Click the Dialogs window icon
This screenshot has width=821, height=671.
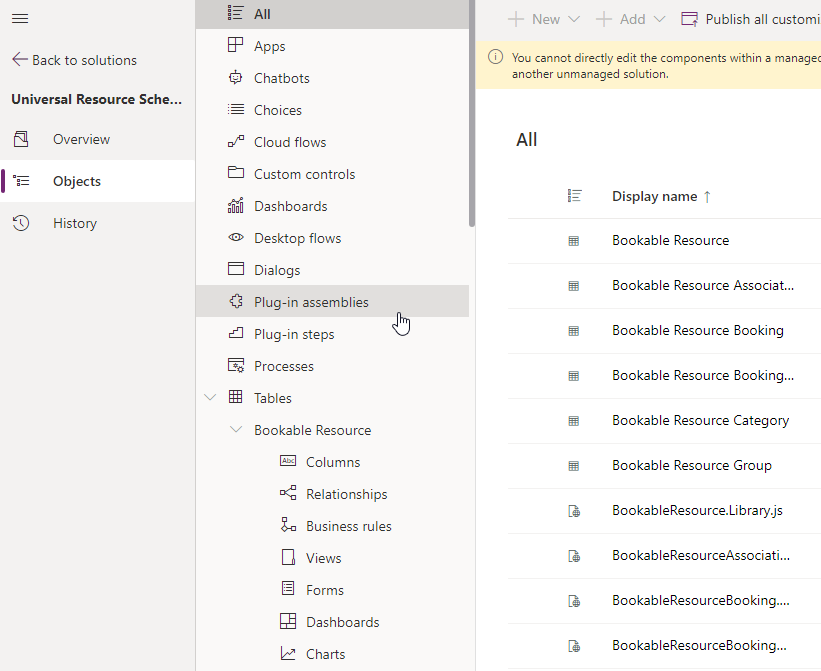pyautogui.click(x=235, y=269)
